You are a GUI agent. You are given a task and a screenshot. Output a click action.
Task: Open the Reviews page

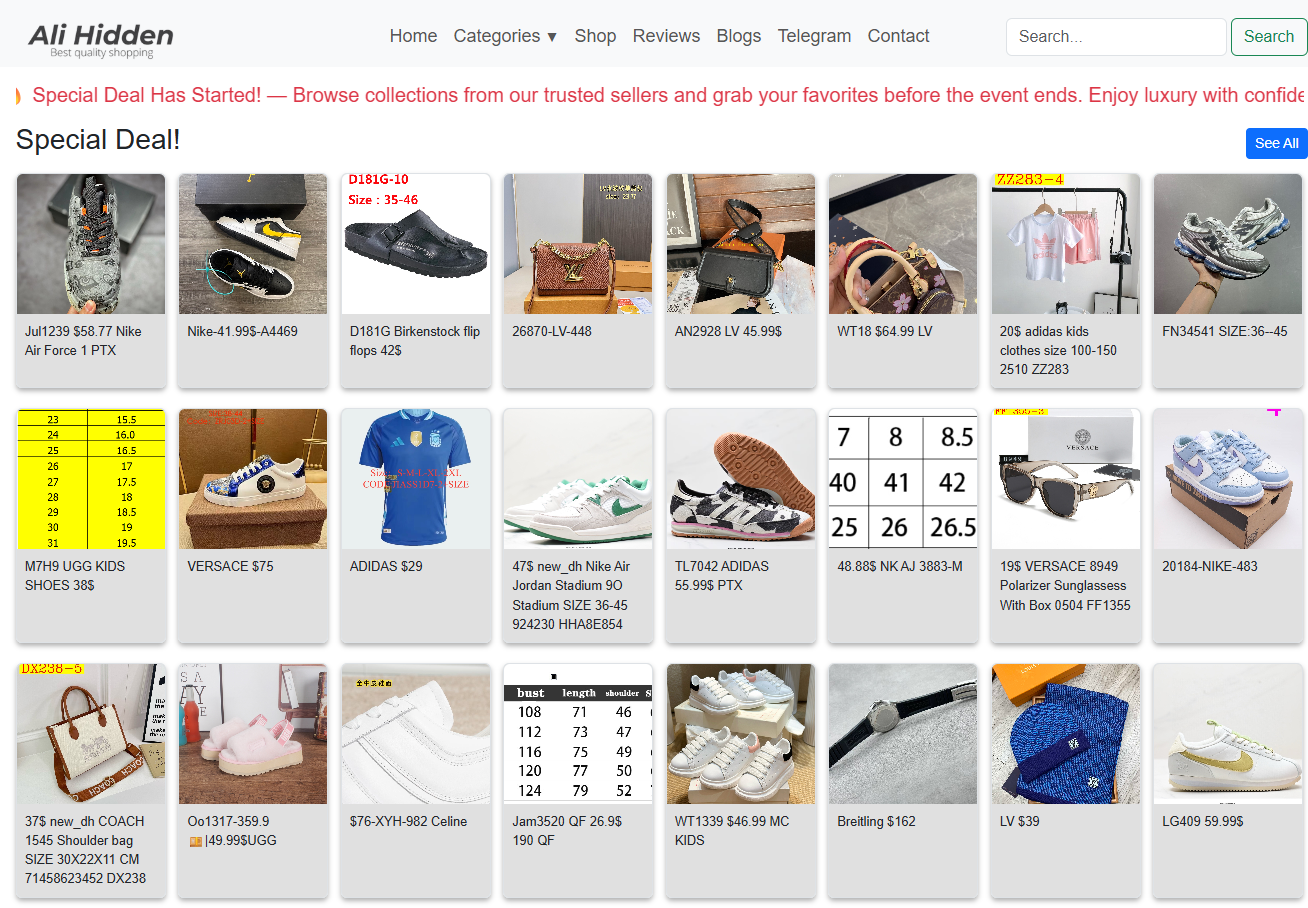666,36
